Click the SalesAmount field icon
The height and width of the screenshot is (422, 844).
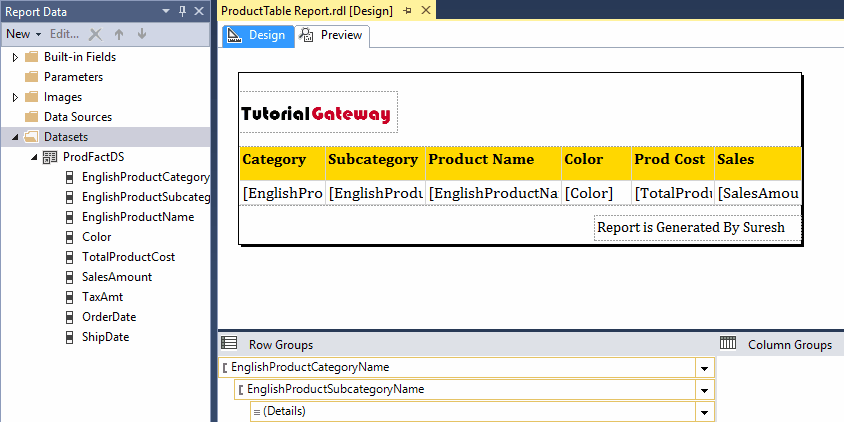click(69, 277)
